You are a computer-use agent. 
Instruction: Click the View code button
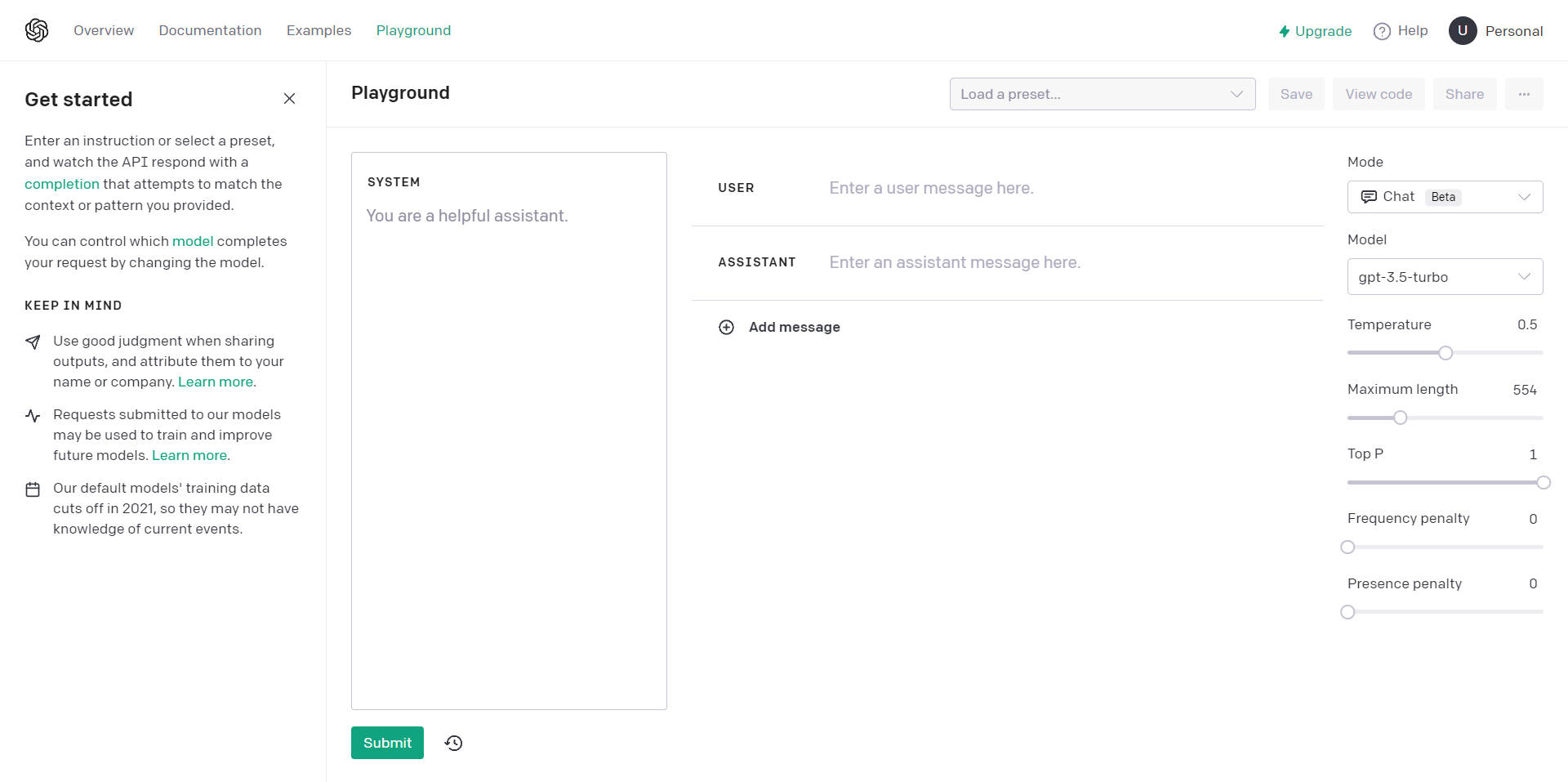pyautogui.click(x=1378, y=93)
